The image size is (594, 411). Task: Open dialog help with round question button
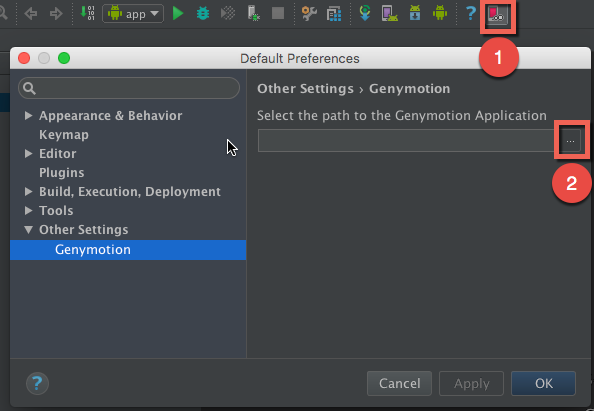[x=37, y=383]
